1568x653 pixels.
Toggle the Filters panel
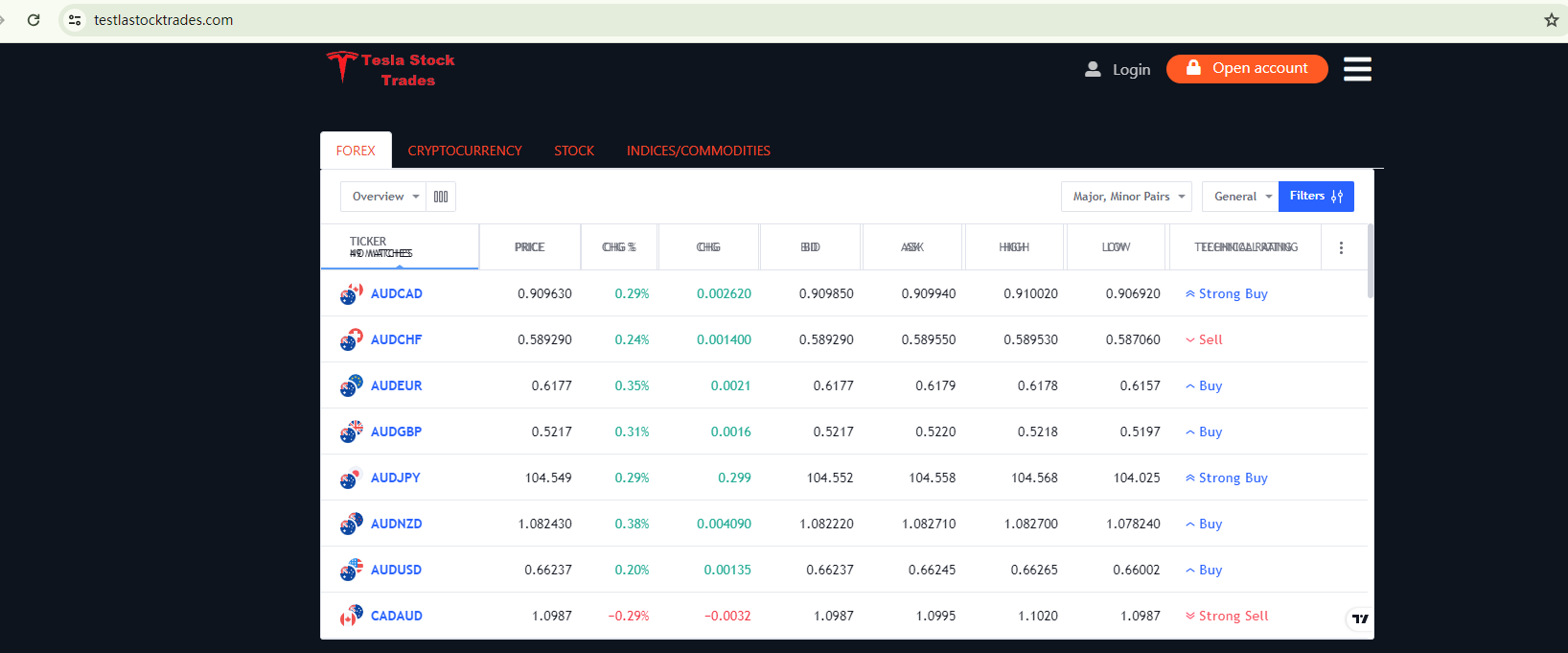click(x=1315, y=197)
